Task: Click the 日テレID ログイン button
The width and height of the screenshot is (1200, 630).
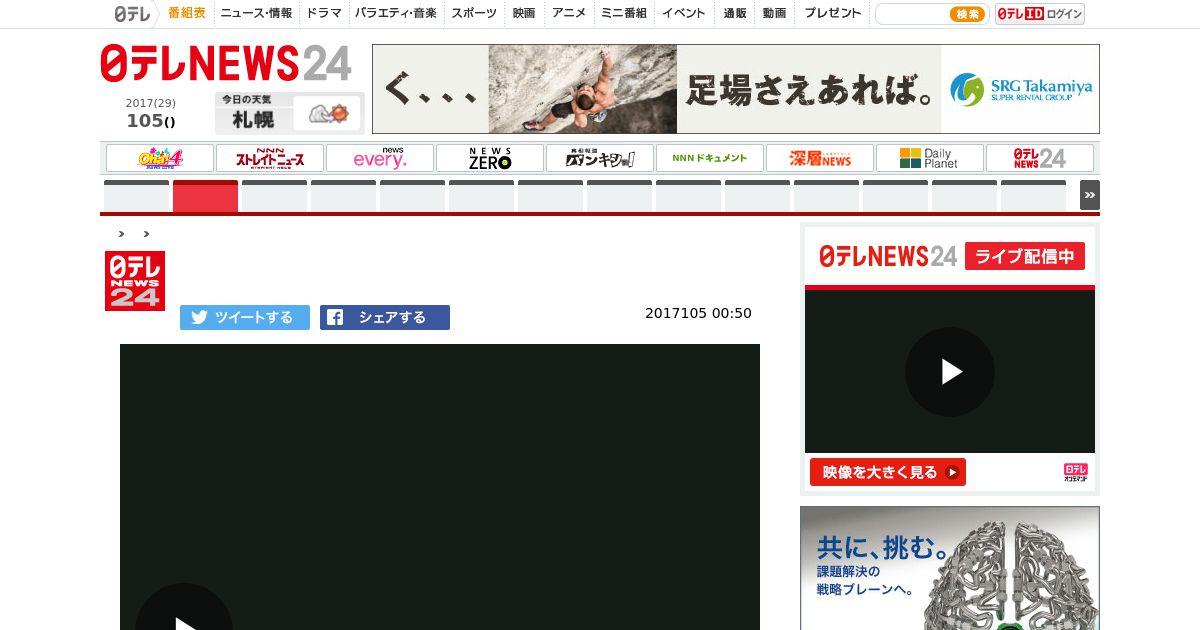Action: click(1040, 14)
